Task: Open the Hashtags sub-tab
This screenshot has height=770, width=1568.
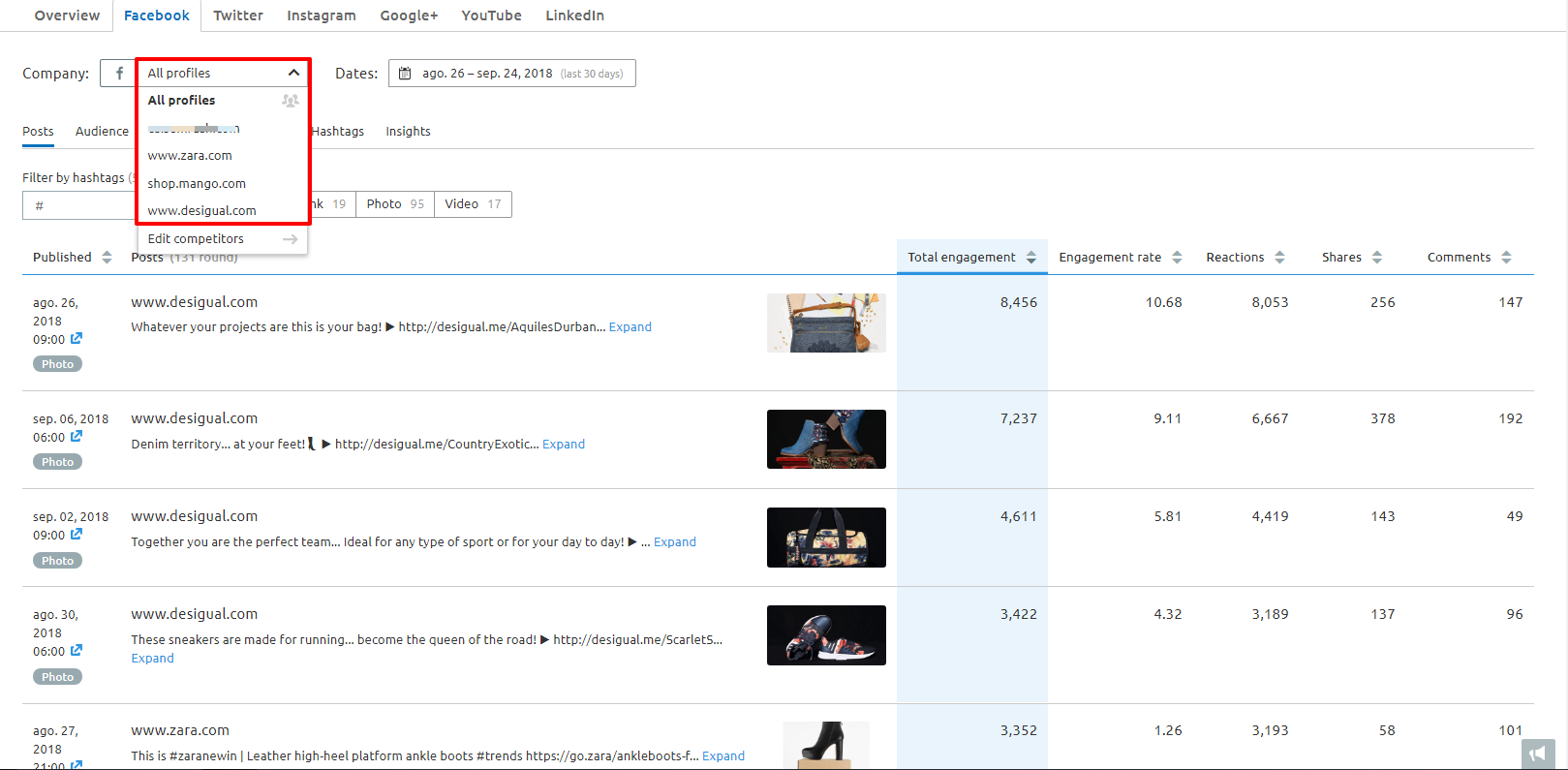Action: (338, 132)
